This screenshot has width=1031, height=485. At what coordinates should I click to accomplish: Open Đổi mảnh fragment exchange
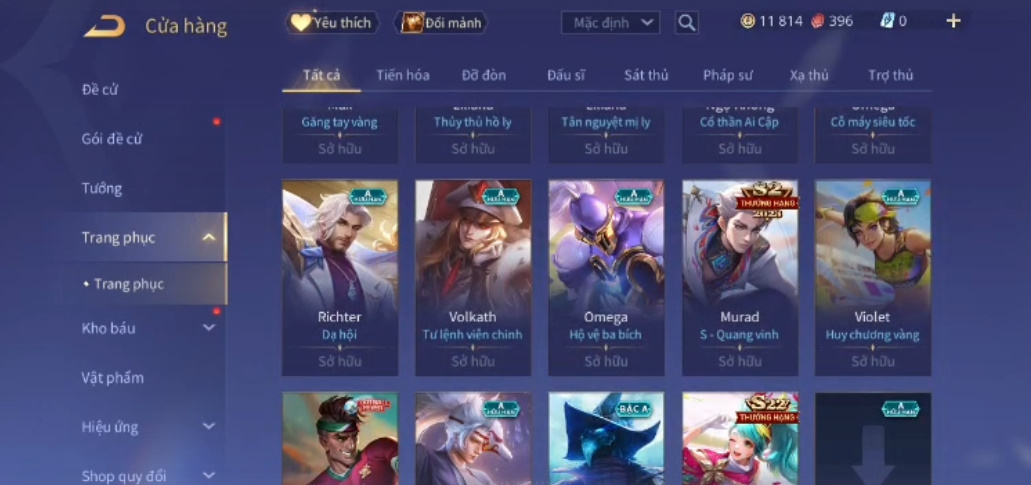(441, 23)
